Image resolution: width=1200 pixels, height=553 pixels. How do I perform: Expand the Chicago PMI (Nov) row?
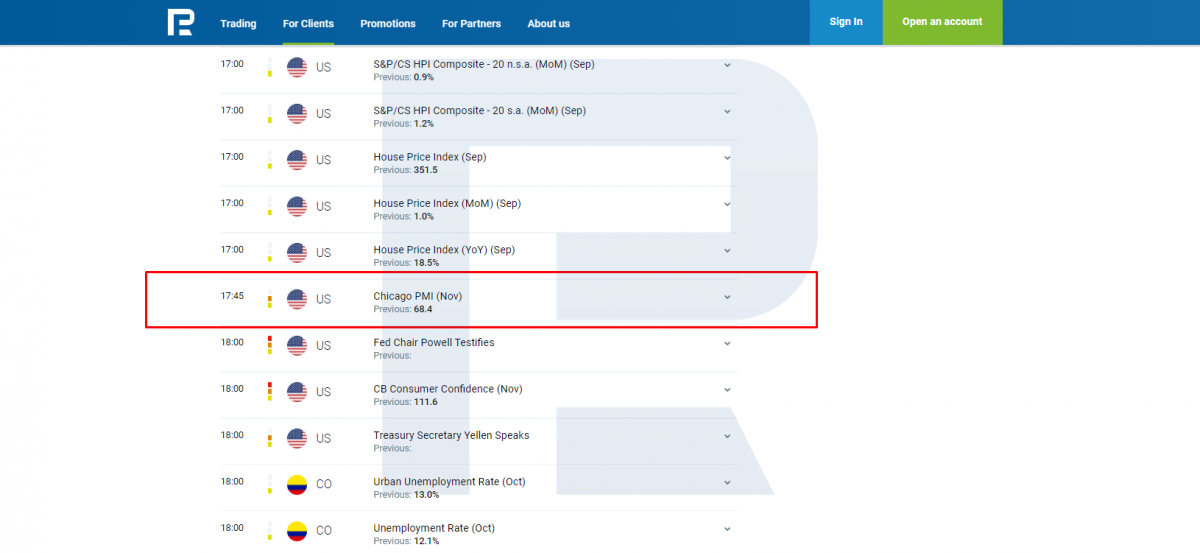point(727,297)
